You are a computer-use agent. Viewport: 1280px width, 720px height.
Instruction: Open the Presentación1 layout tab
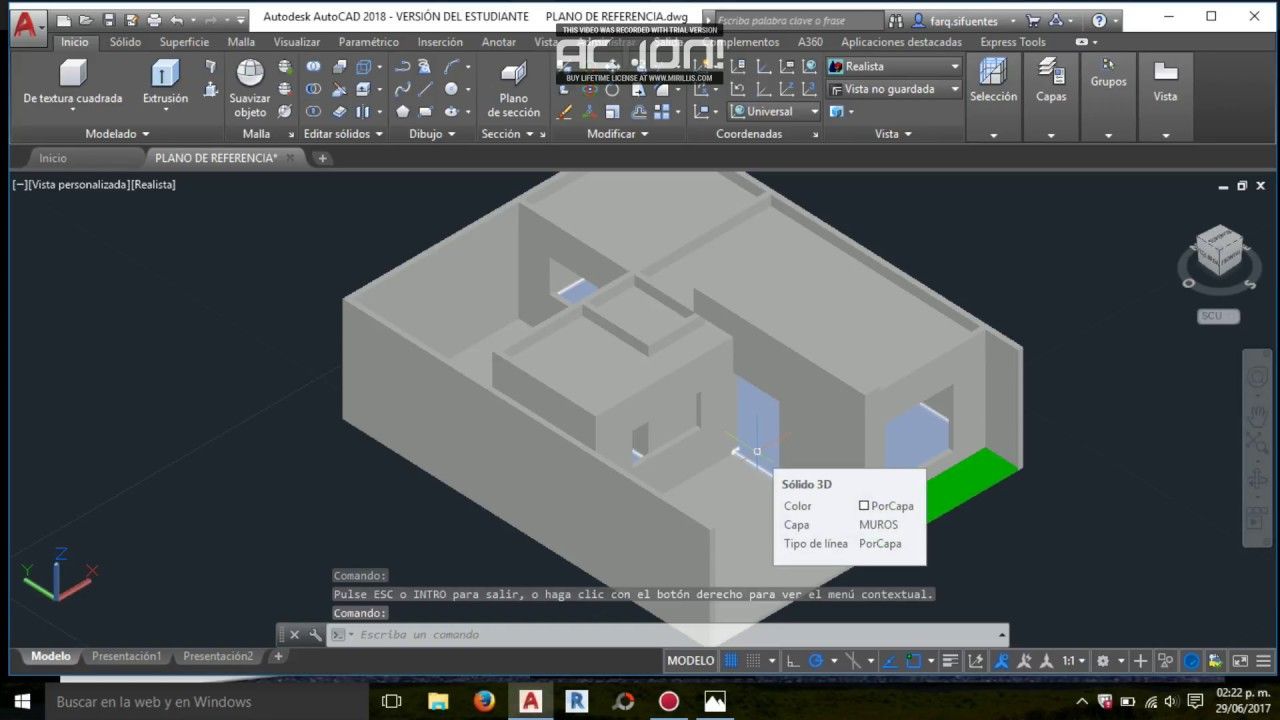click(126, 657)
